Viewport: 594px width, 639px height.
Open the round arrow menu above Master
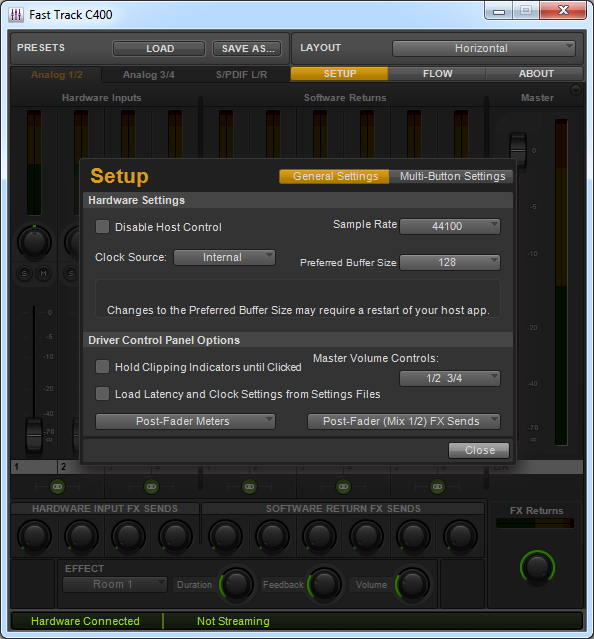point(576,90)
